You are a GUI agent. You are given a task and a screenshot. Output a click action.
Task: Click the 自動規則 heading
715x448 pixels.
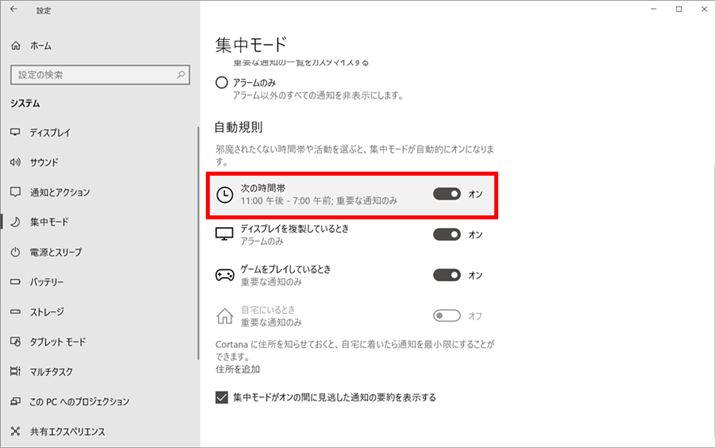pos(238,127)
